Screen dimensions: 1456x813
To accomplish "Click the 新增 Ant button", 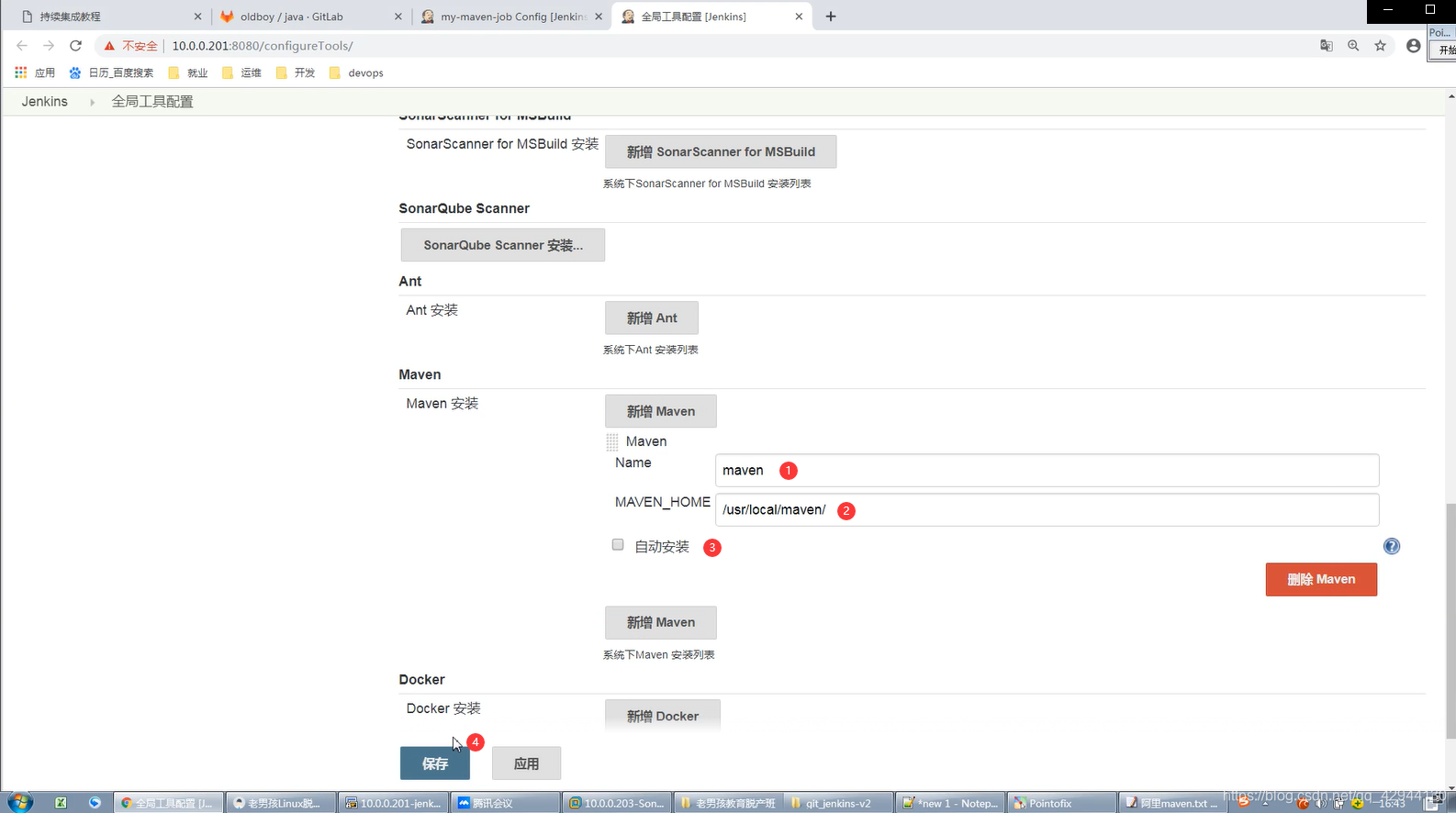I will tap(652, 317).
